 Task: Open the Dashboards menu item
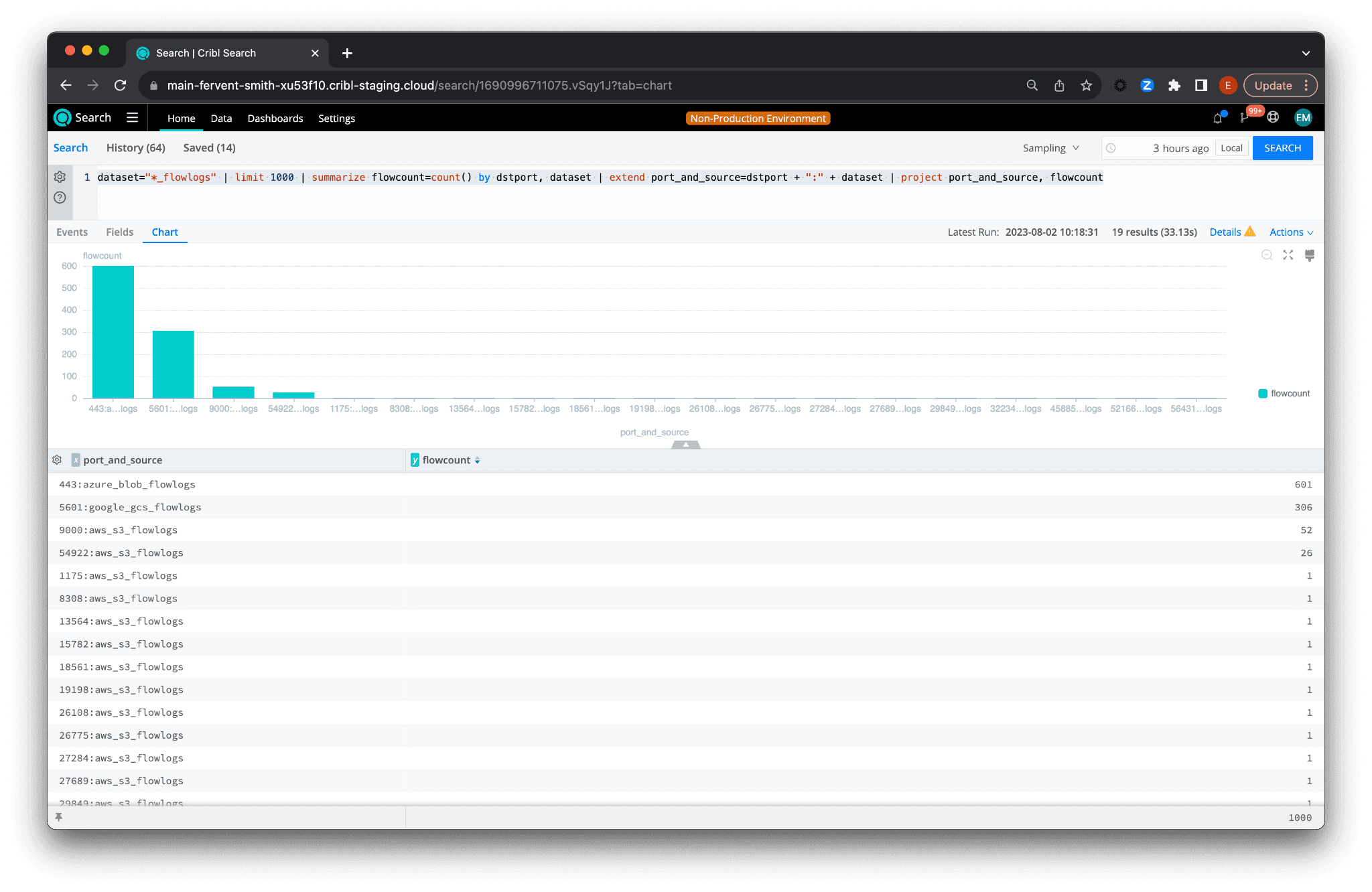(275, 119)
